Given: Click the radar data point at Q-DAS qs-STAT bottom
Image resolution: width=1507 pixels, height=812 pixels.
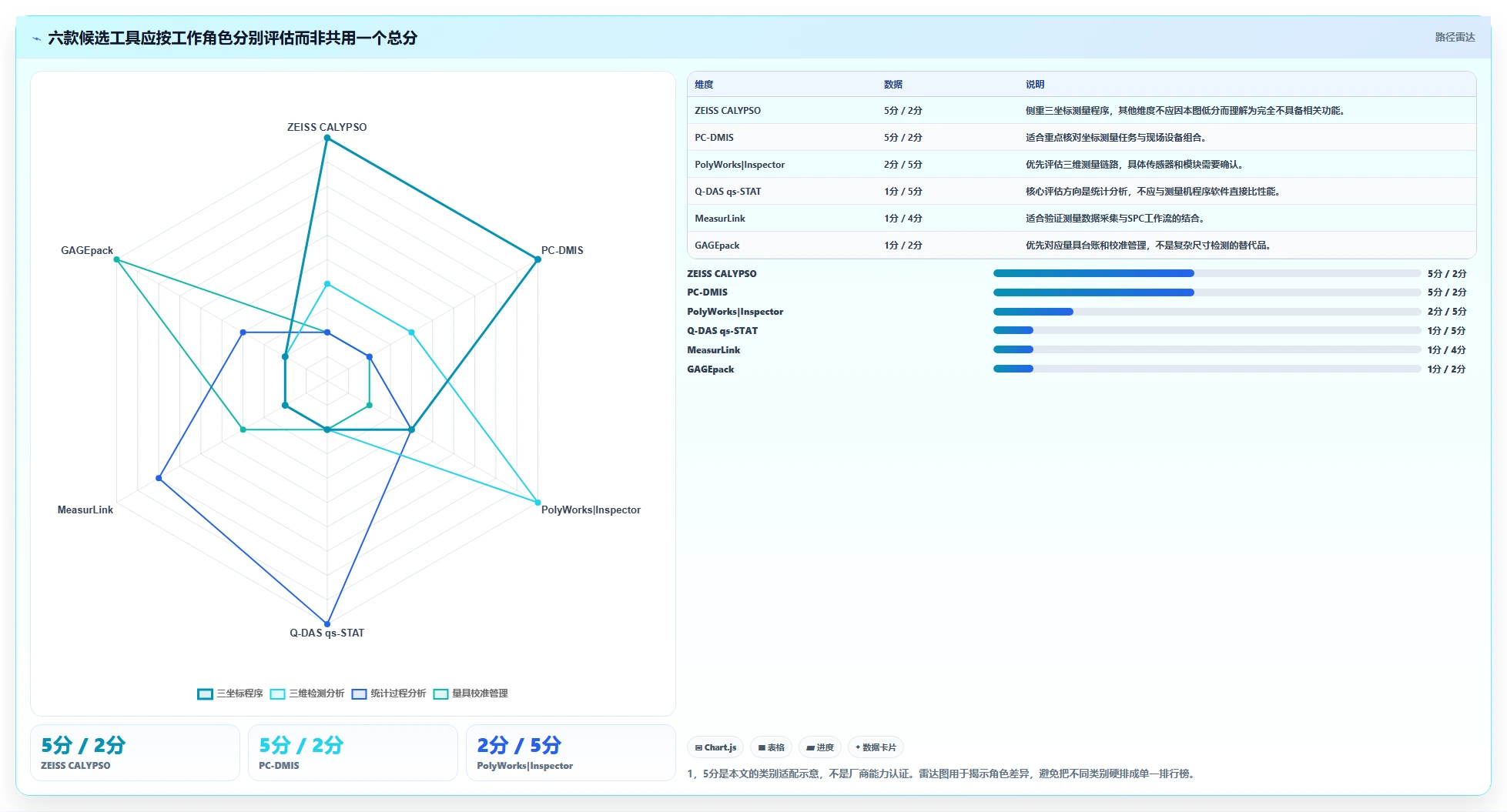Looking at the screenshot, I should click(327, 624).
